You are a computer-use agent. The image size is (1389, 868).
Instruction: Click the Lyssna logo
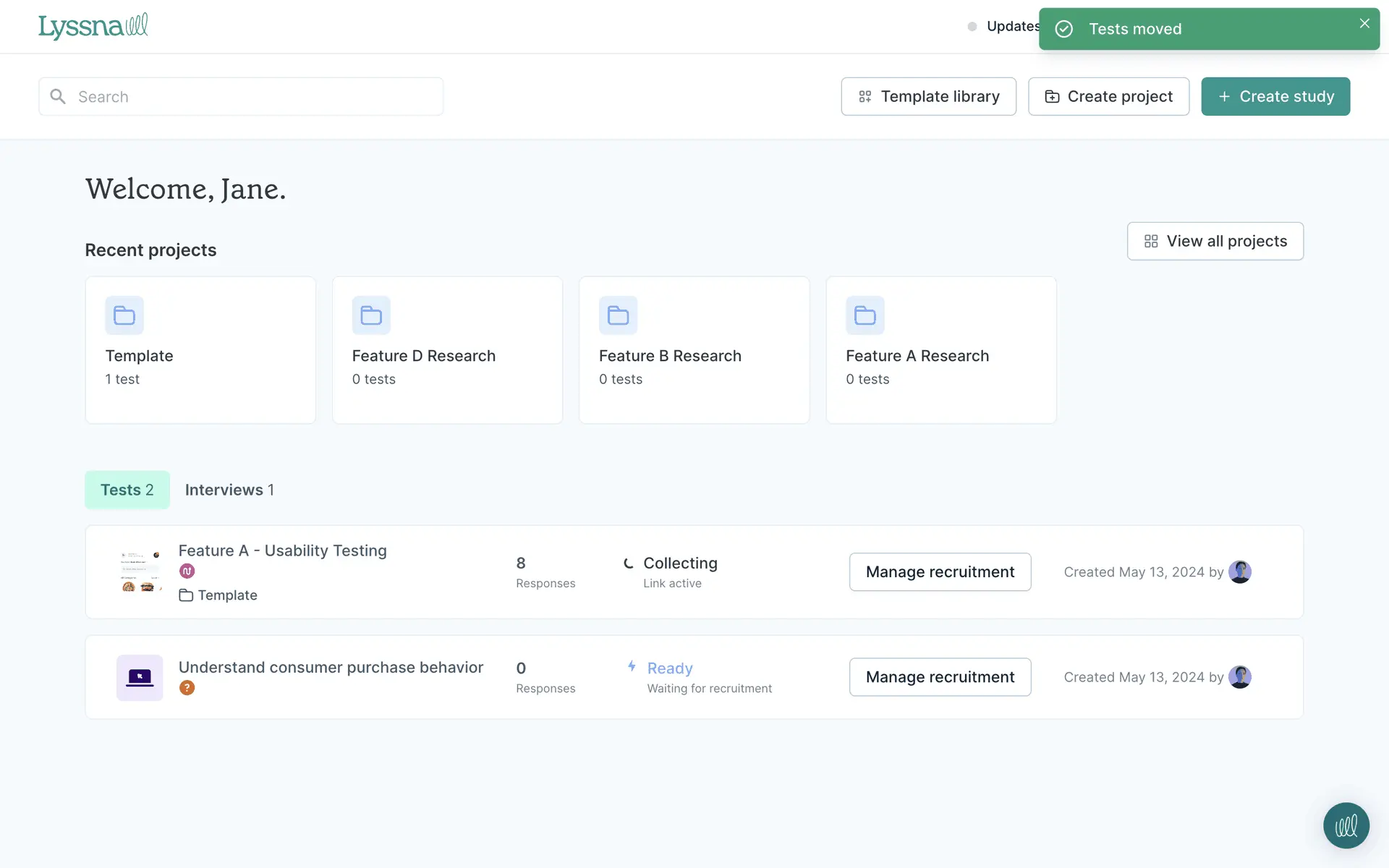tap(93, 27)
